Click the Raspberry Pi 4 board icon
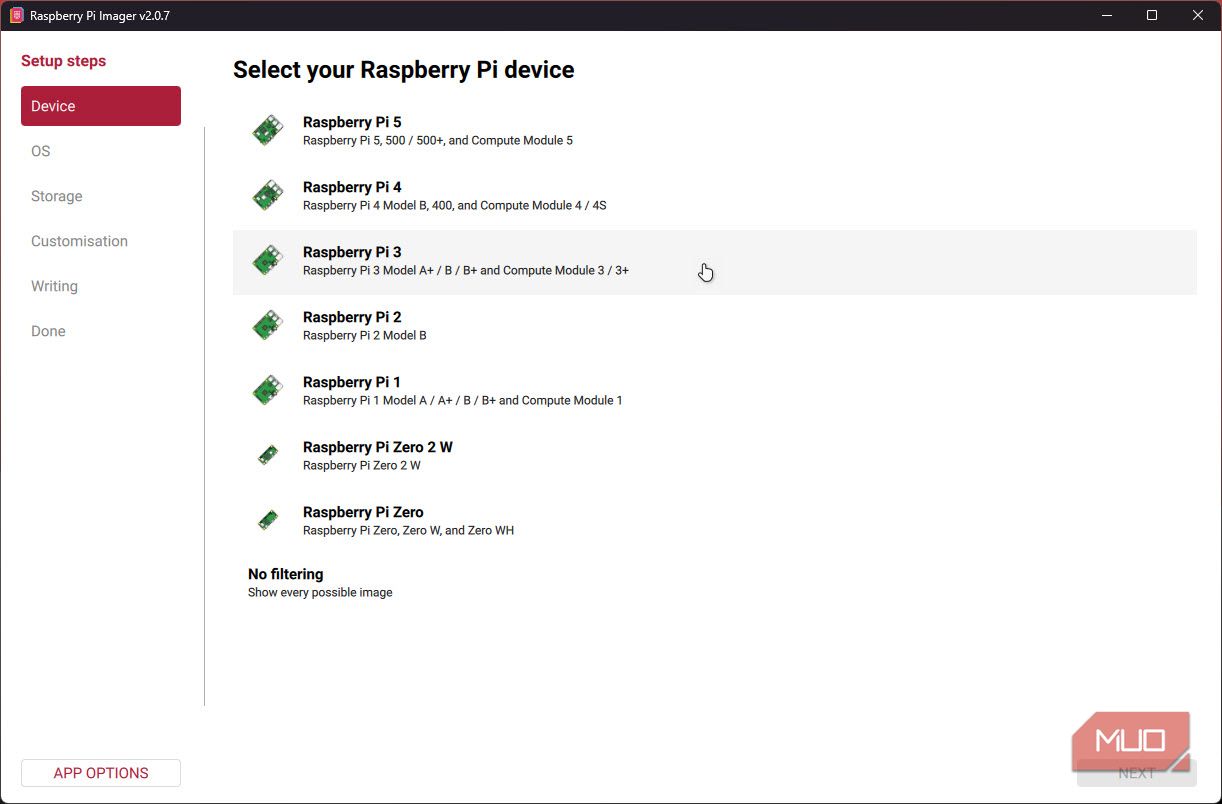 click(x=267, y=196)
